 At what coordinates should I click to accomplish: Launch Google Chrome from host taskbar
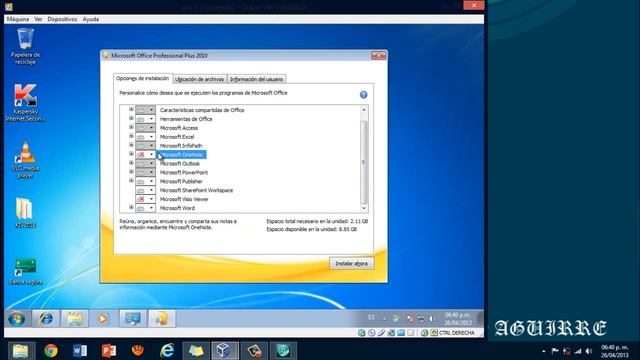point(51,351)
